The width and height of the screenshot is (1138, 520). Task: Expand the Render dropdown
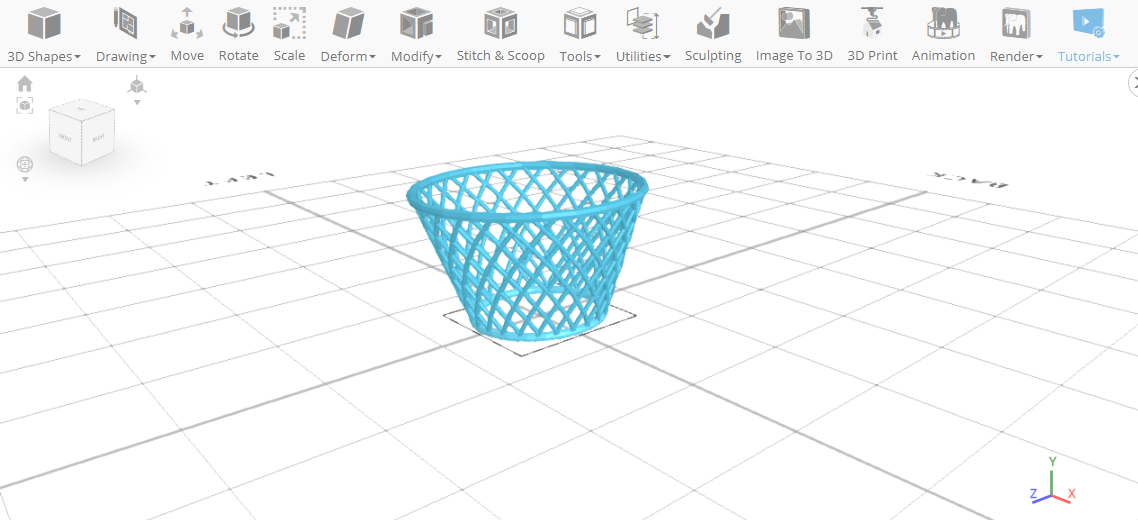pyautogui.click(x=1017, y=34)
